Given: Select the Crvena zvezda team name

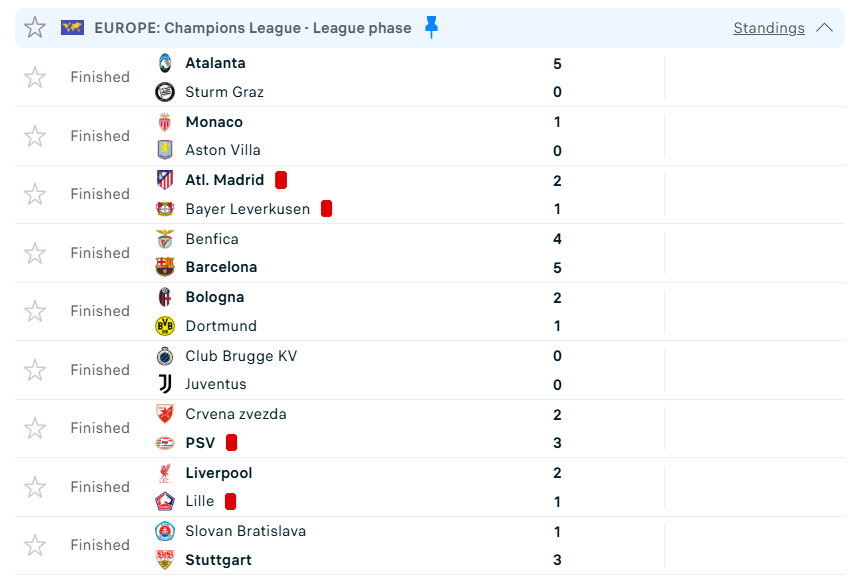Looking at the screenshot, I should click(x=236, y=414).
